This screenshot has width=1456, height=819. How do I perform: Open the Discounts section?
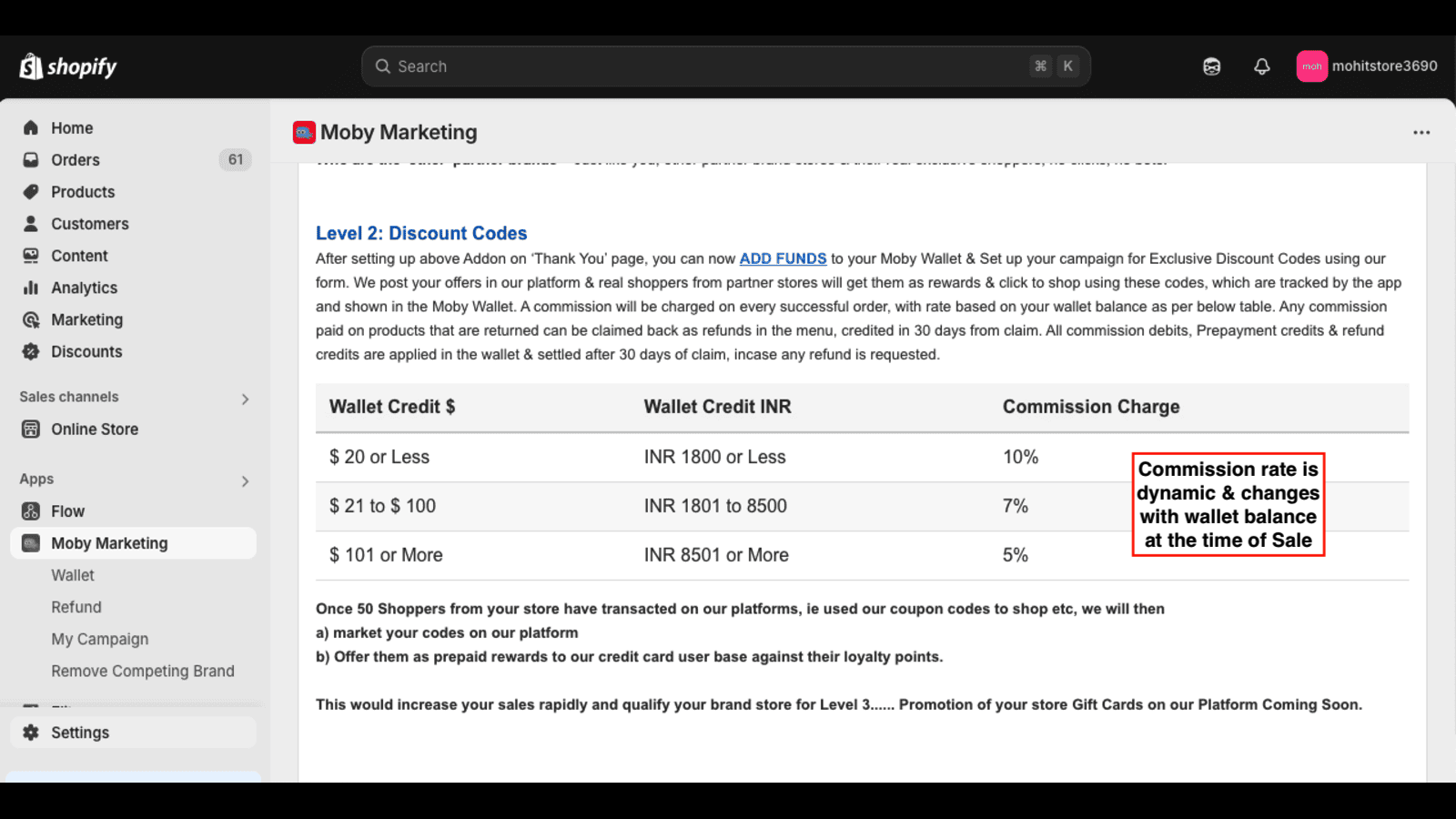point(86,351)
